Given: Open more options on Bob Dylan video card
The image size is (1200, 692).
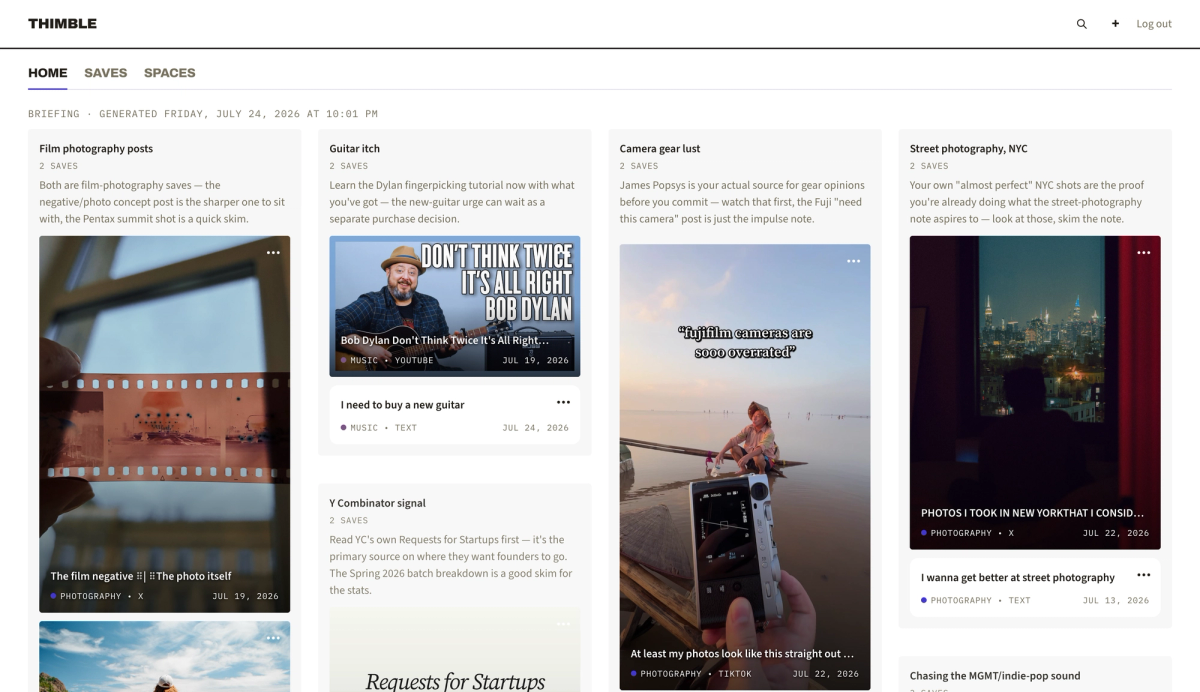Looking at the screenshot, I should coord(563,253).
